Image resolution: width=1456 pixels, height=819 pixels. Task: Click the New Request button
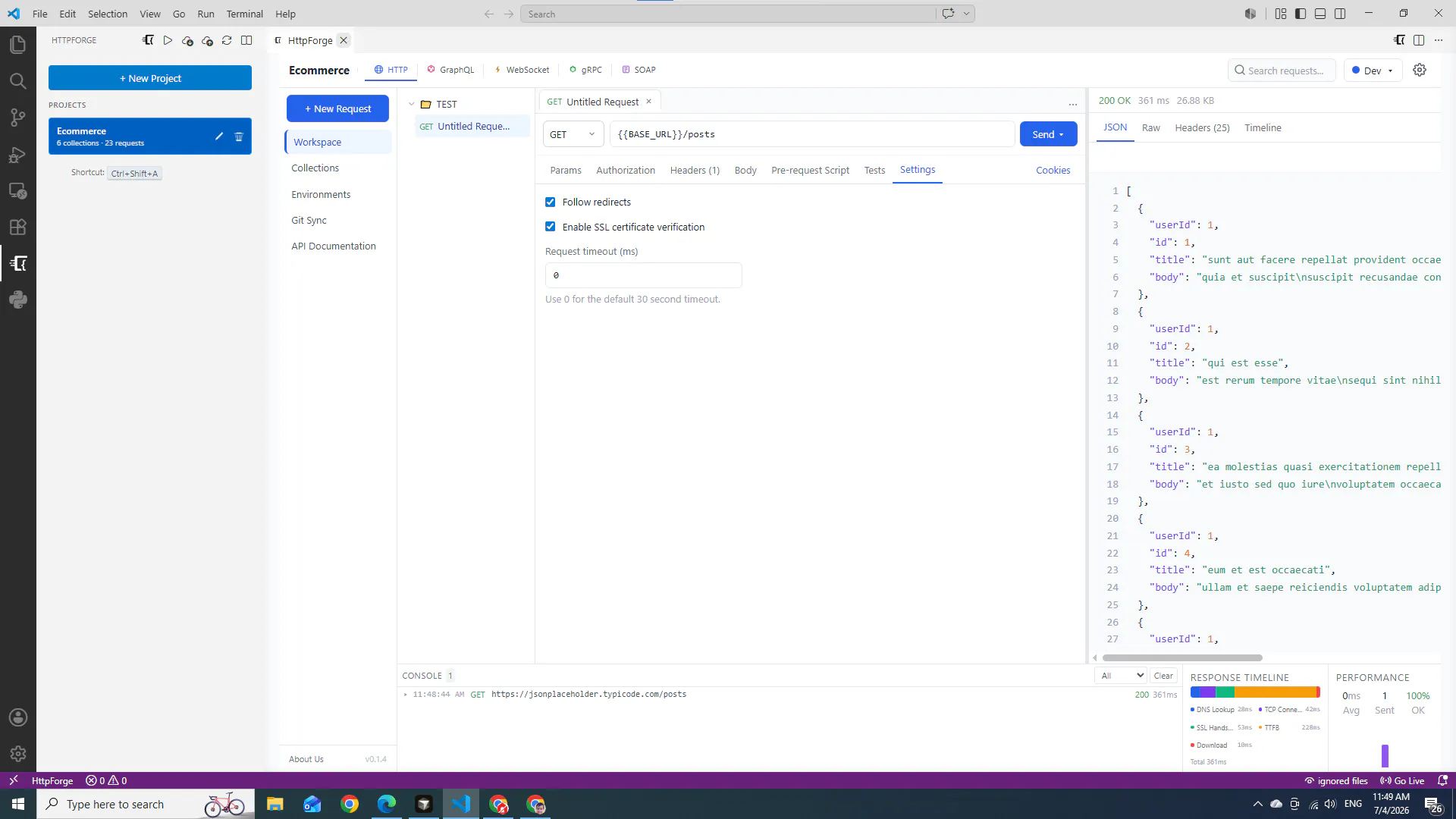point(337,108)
